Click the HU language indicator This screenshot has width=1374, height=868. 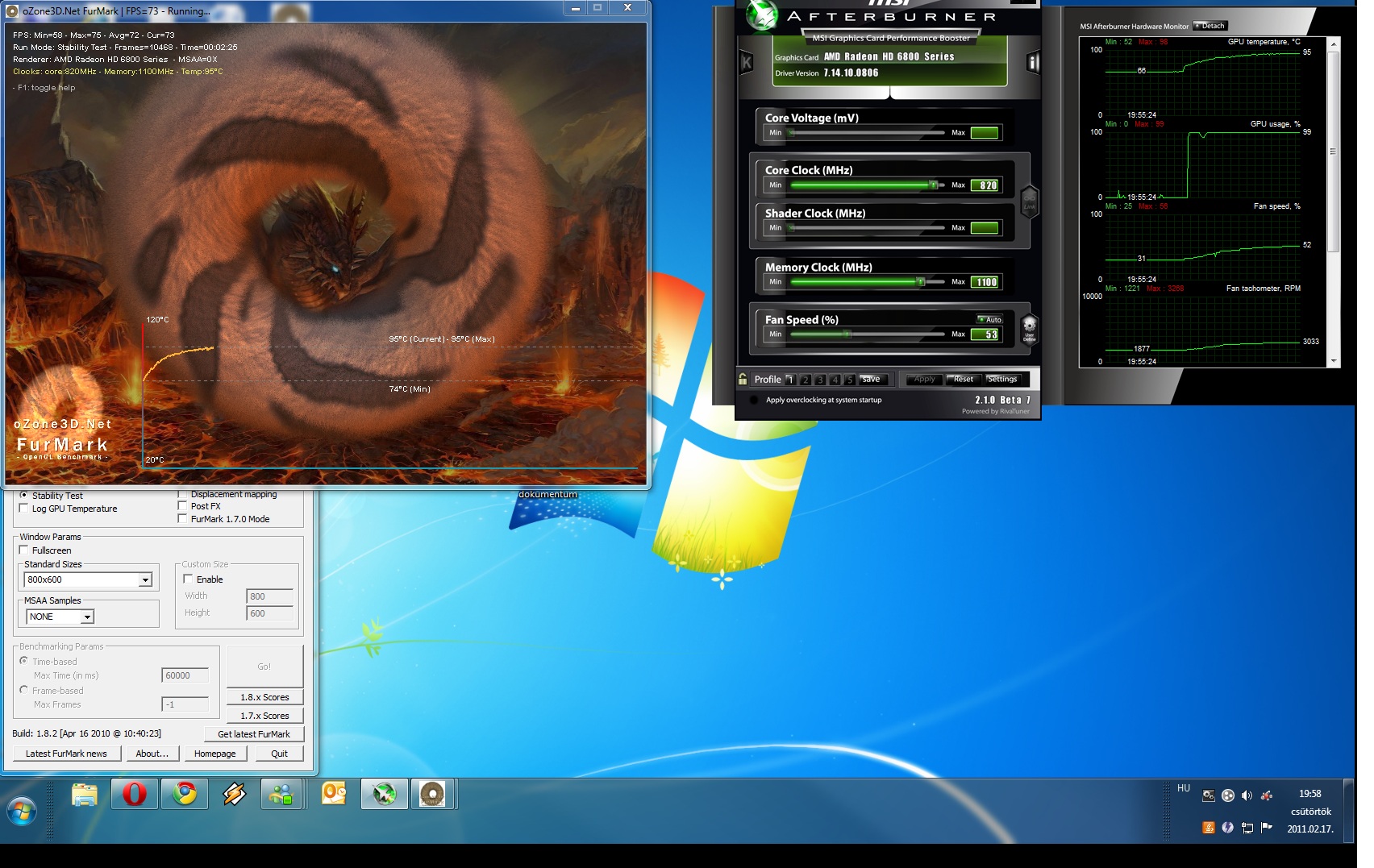coord(1183,788)
